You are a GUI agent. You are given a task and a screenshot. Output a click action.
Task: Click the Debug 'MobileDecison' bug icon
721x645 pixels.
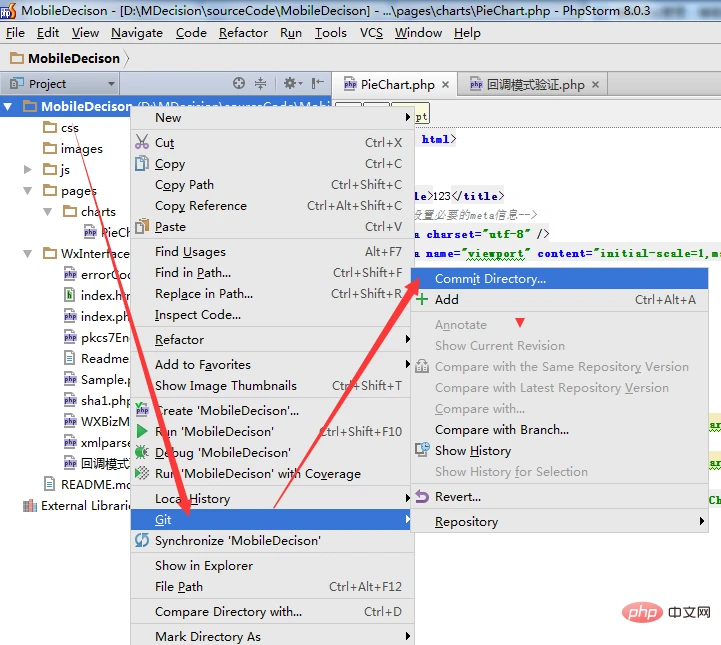142,452
